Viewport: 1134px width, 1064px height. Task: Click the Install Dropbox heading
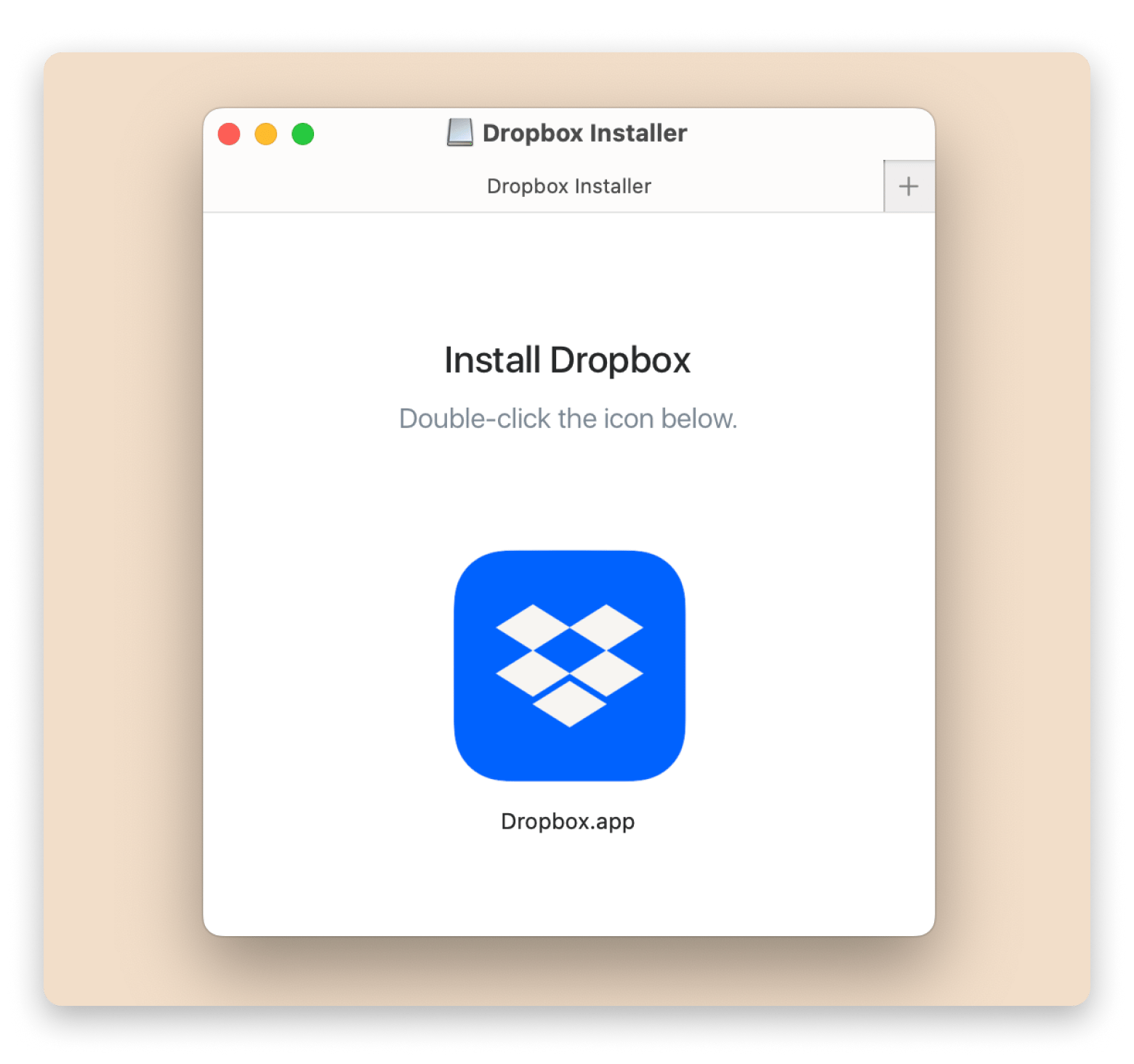pyautogui.click(x=567, y=360)
